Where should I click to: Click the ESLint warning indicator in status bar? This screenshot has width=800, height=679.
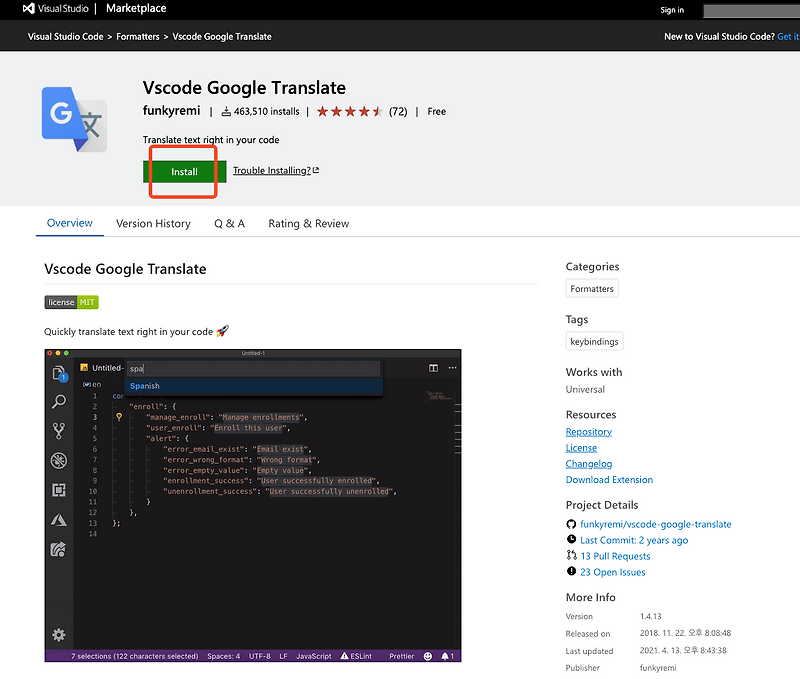pos(357,656)
